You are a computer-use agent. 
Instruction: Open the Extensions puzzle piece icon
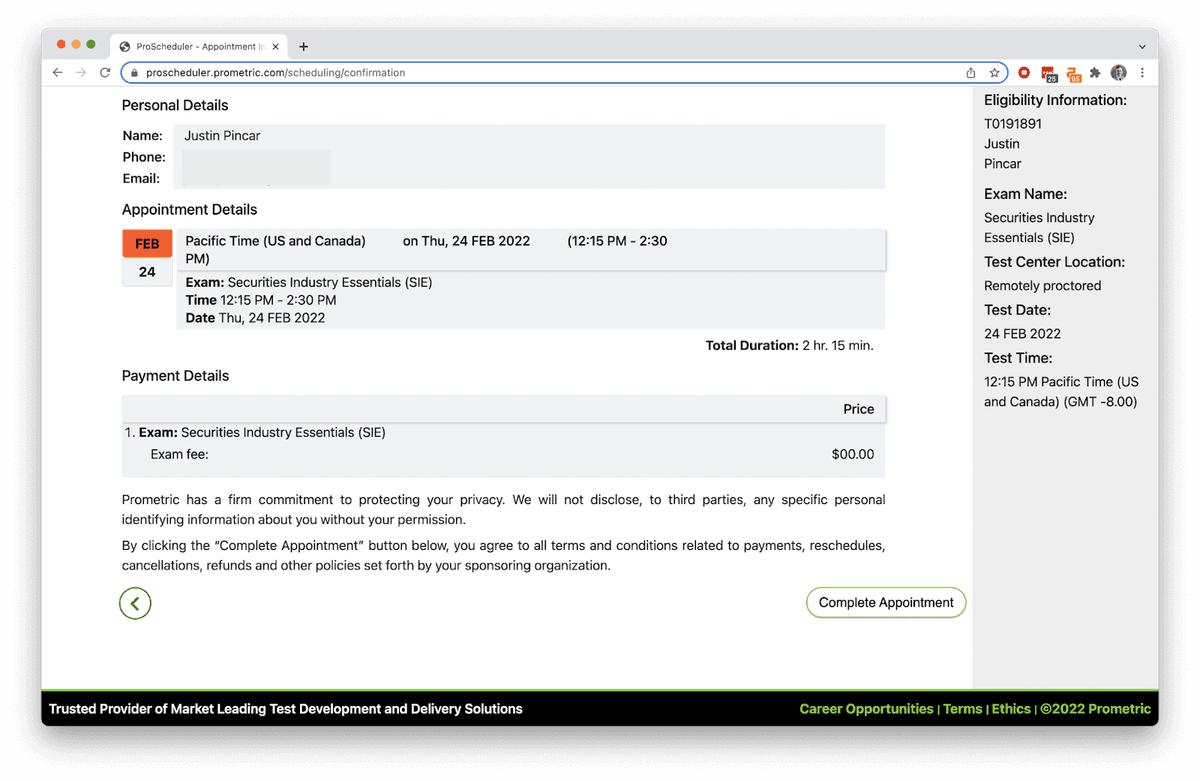1095,73
